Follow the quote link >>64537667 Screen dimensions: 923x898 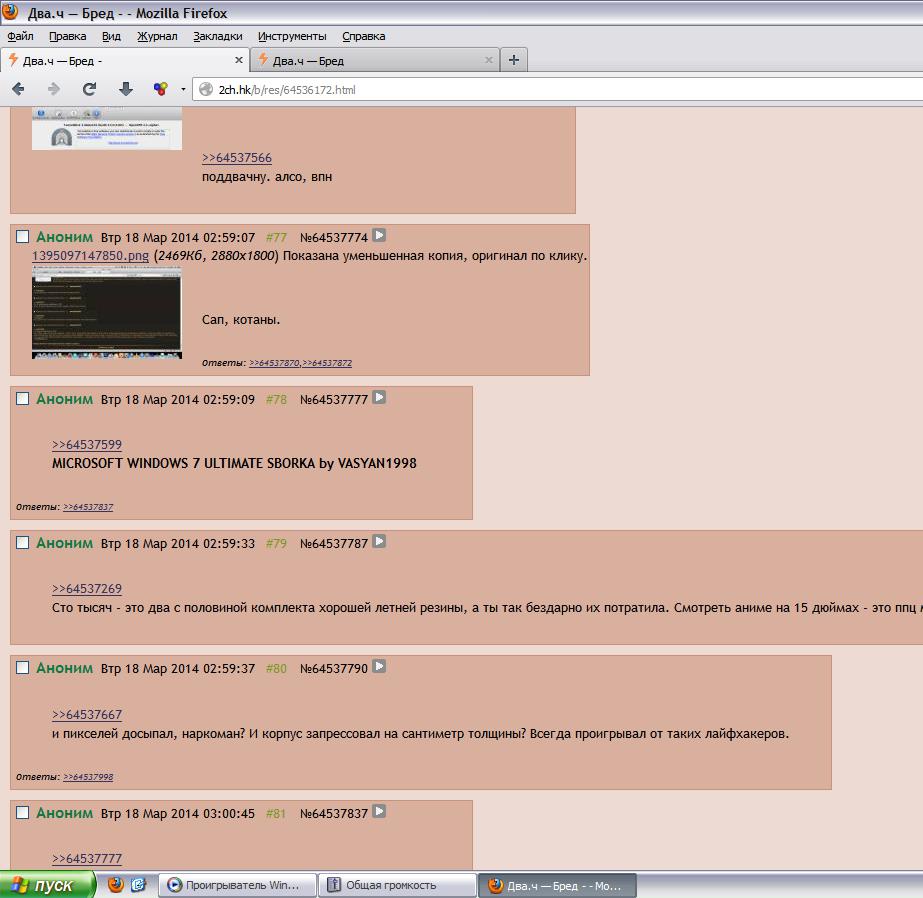[x=87, y=714]
